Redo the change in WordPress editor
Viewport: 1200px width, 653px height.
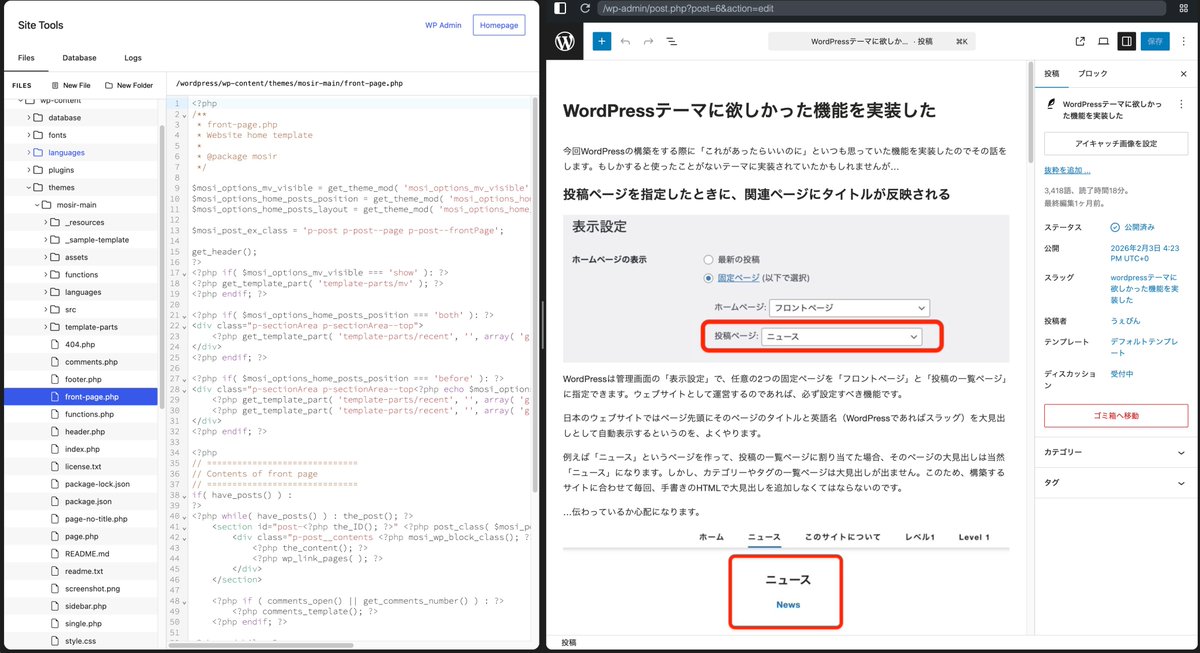point(648,41)
